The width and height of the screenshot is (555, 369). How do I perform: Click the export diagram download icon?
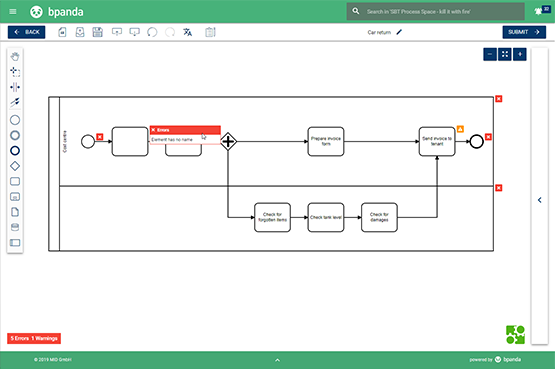[x=135, y=32]
